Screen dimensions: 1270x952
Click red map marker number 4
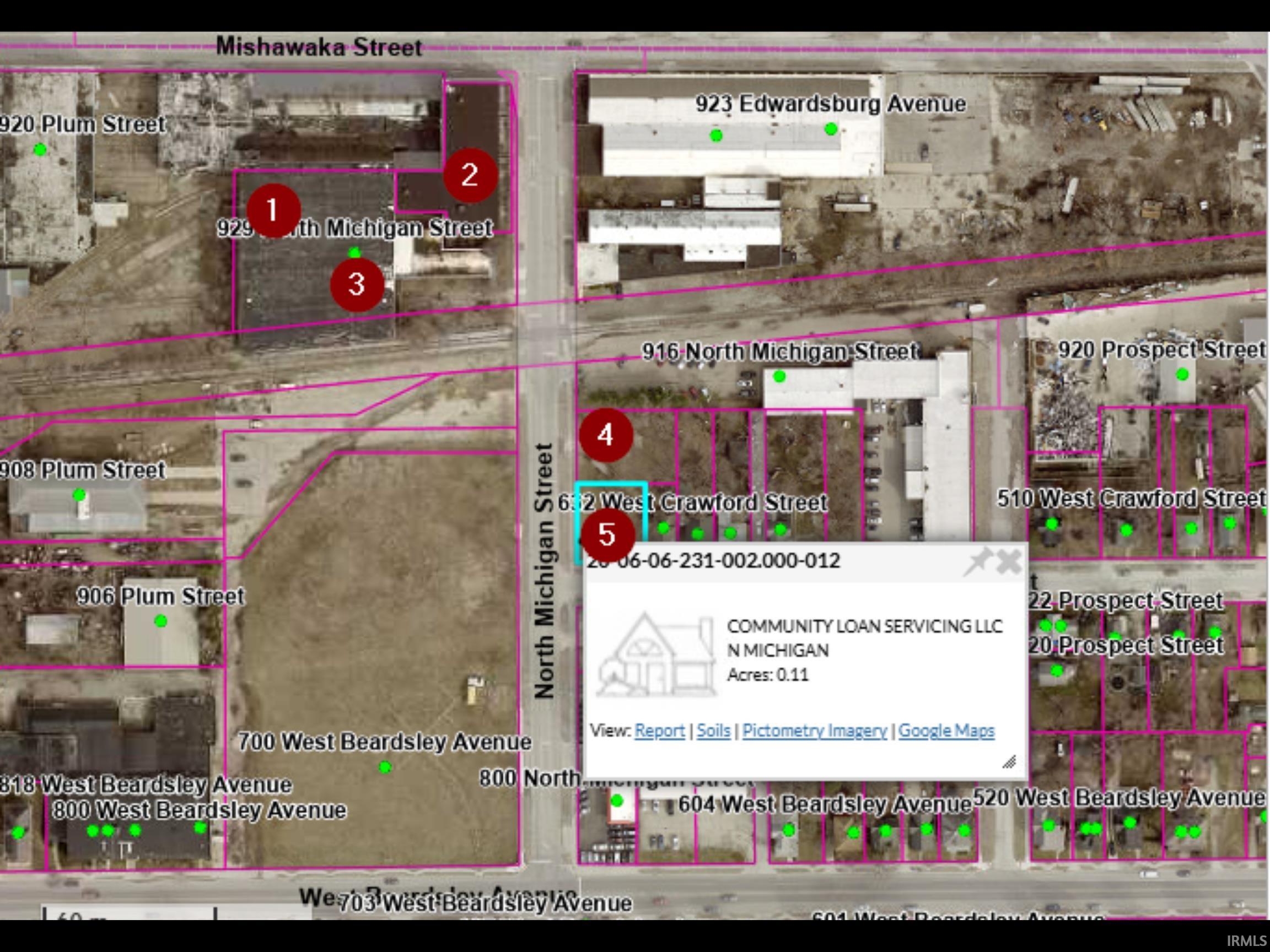click(606, 435)
